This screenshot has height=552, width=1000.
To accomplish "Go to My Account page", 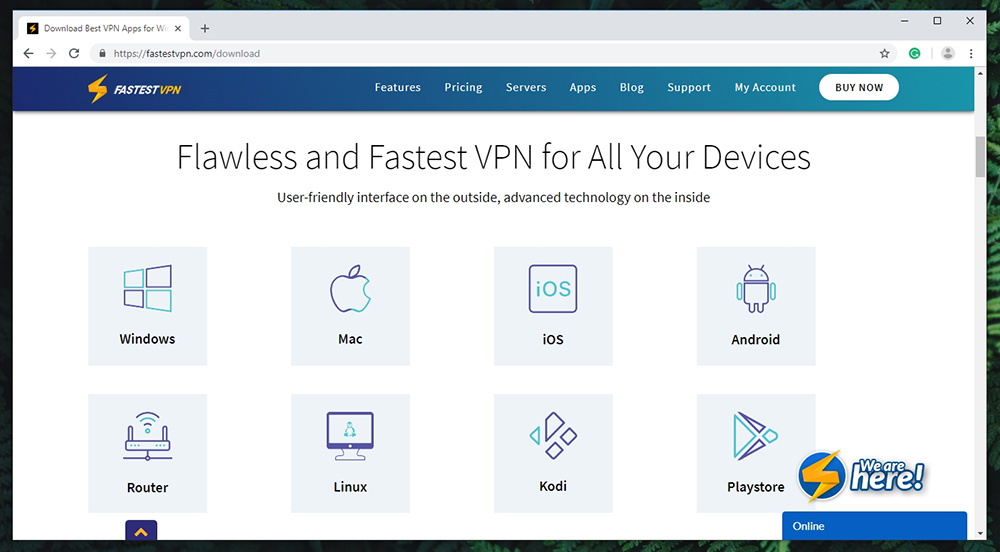I will (765, 87).
